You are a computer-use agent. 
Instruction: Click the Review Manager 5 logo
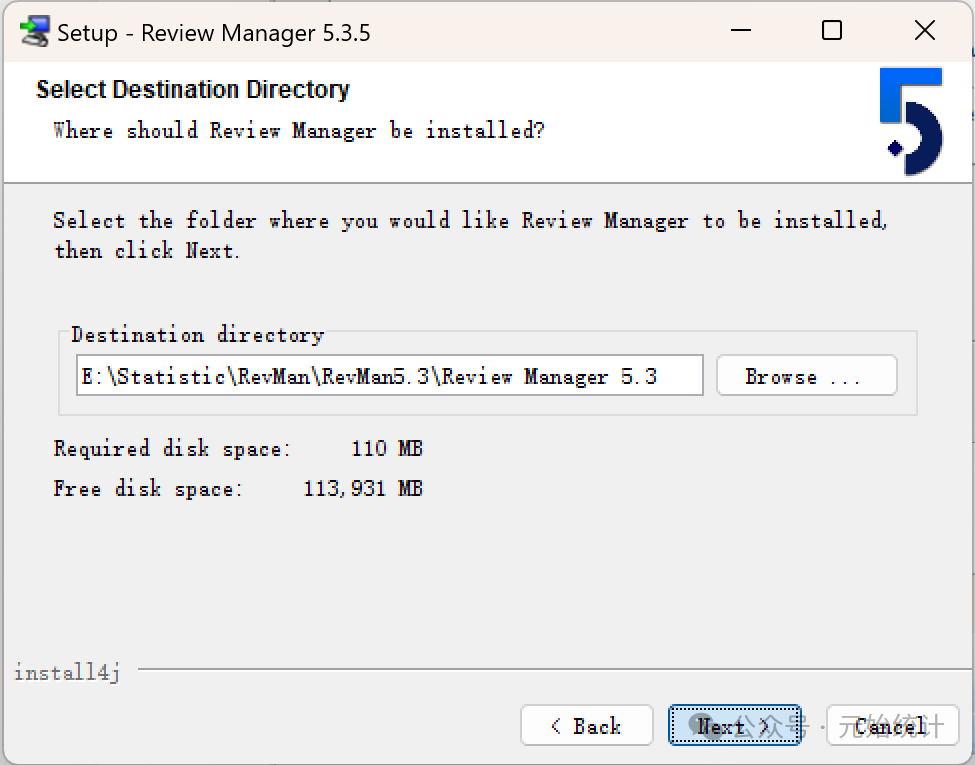[911, 121]
